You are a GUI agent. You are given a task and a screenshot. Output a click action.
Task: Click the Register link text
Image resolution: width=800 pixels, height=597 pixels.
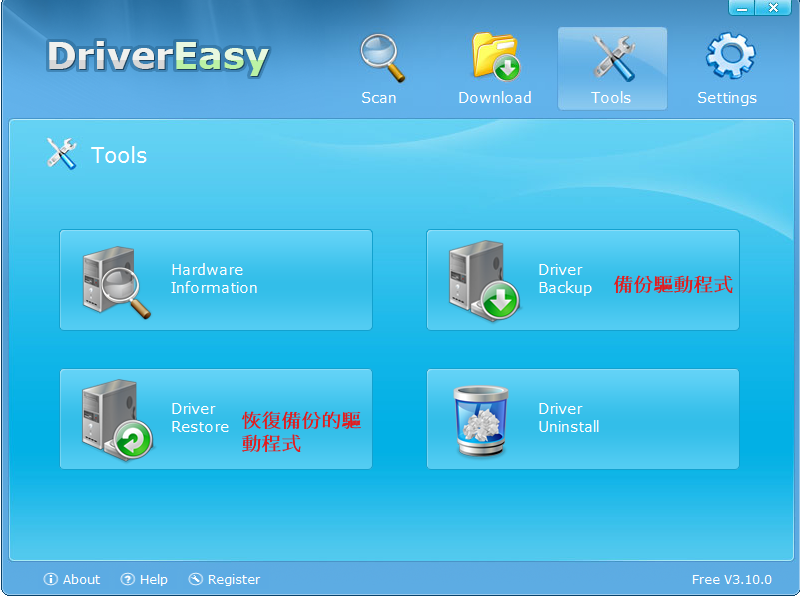point(234,580)
